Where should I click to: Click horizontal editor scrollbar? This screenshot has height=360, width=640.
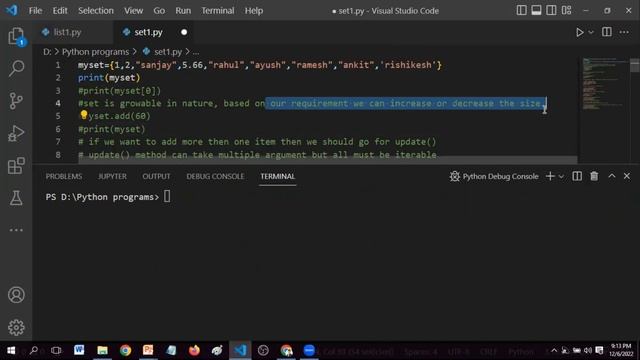tap(328, 160)
